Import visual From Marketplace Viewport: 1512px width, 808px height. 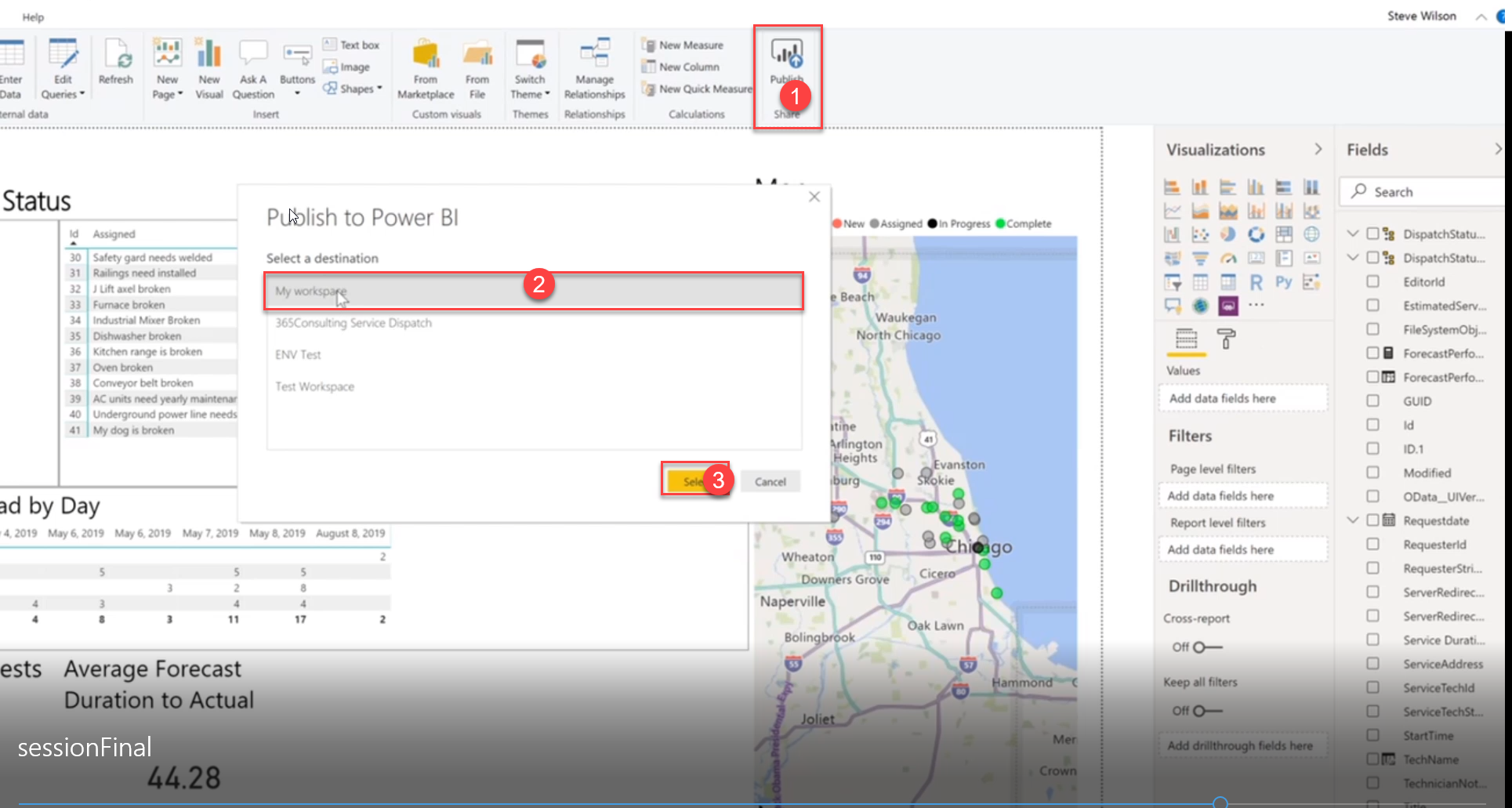click(426, 69)
